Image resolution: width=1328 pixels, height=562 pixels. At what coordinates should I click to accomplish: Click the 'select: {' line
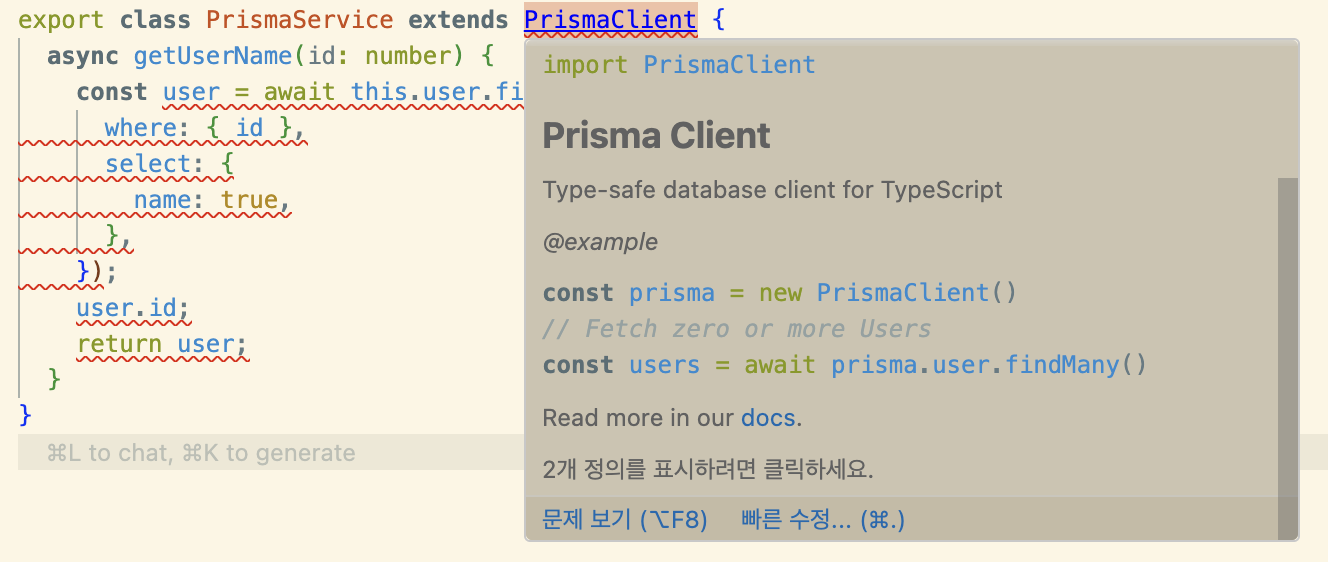coord(169,164)
